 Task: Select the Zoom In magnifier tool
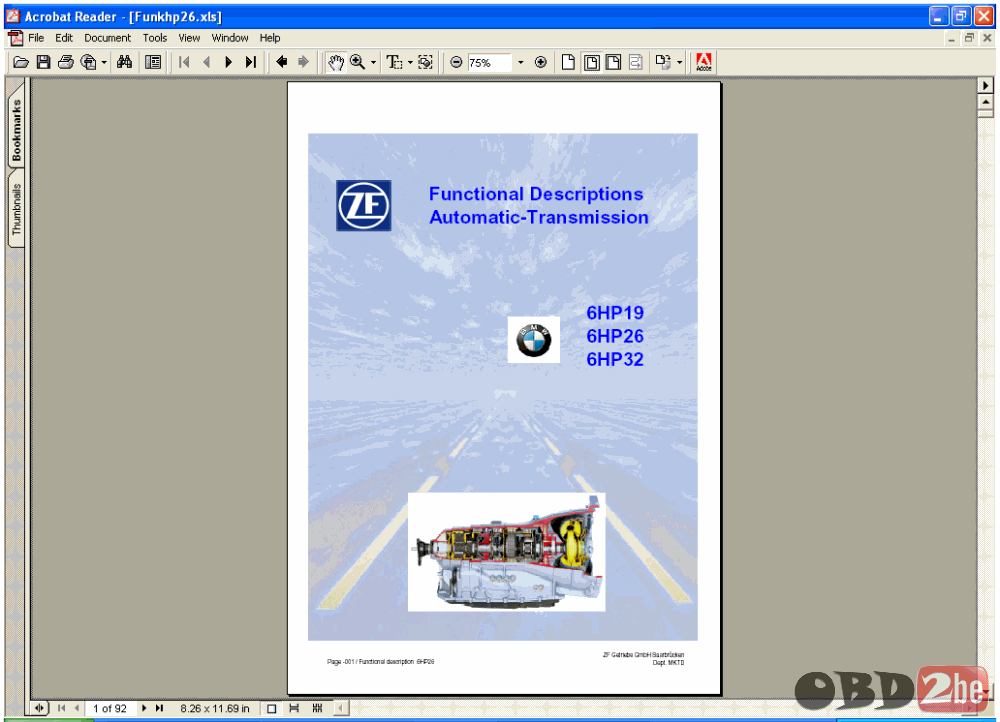tap(358, 62)
